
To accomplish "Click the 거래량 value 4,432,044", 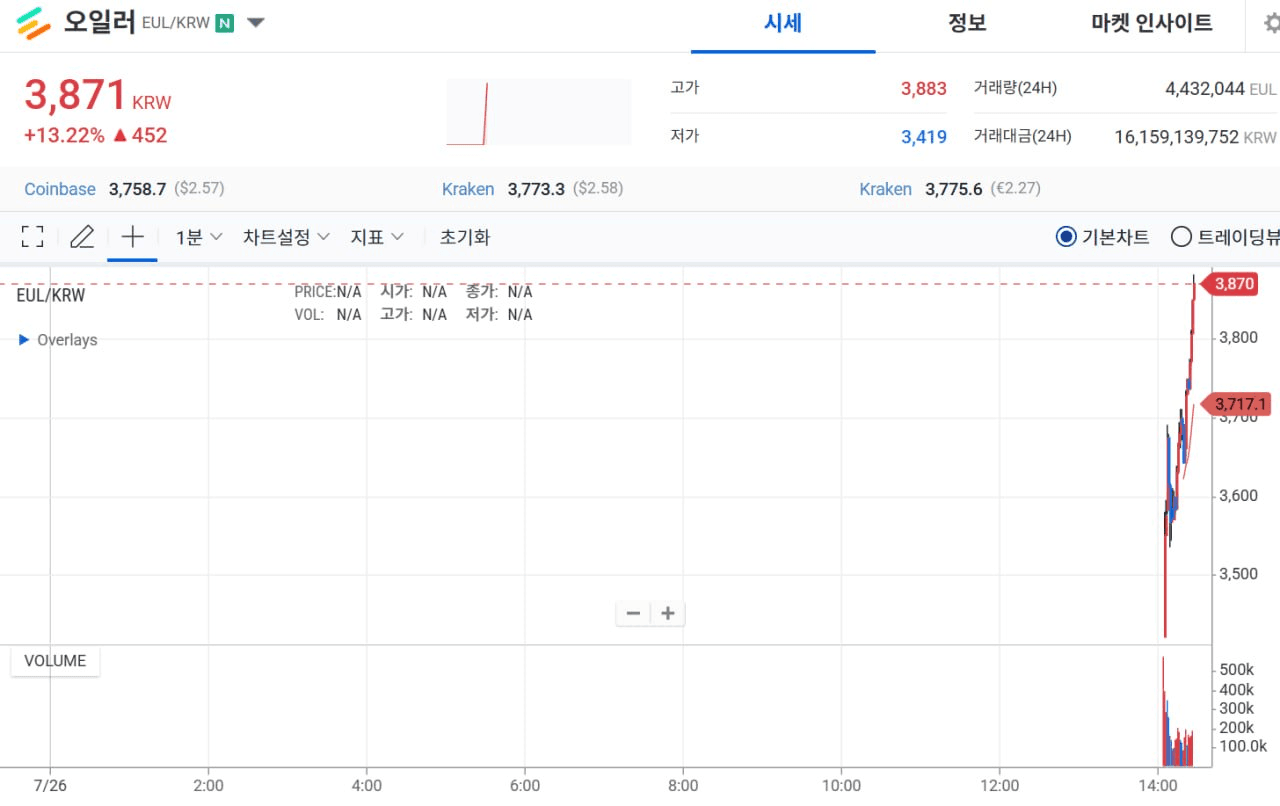I will point(1205,89).
